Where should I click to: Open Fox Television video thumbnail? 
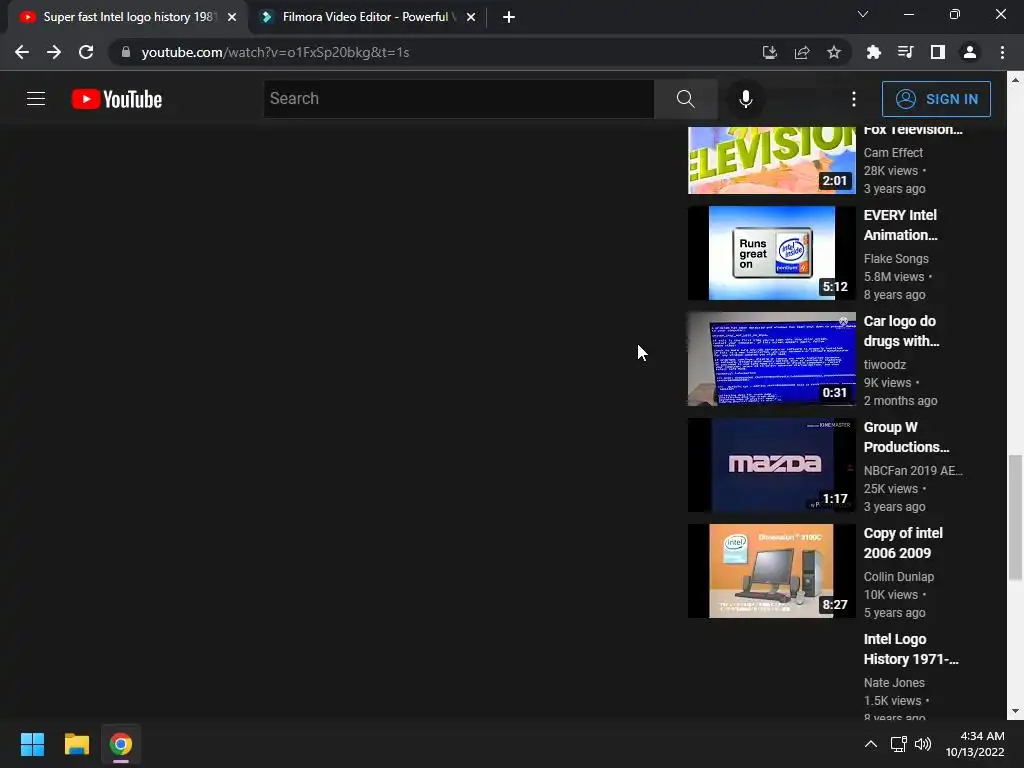coord(772,160)
